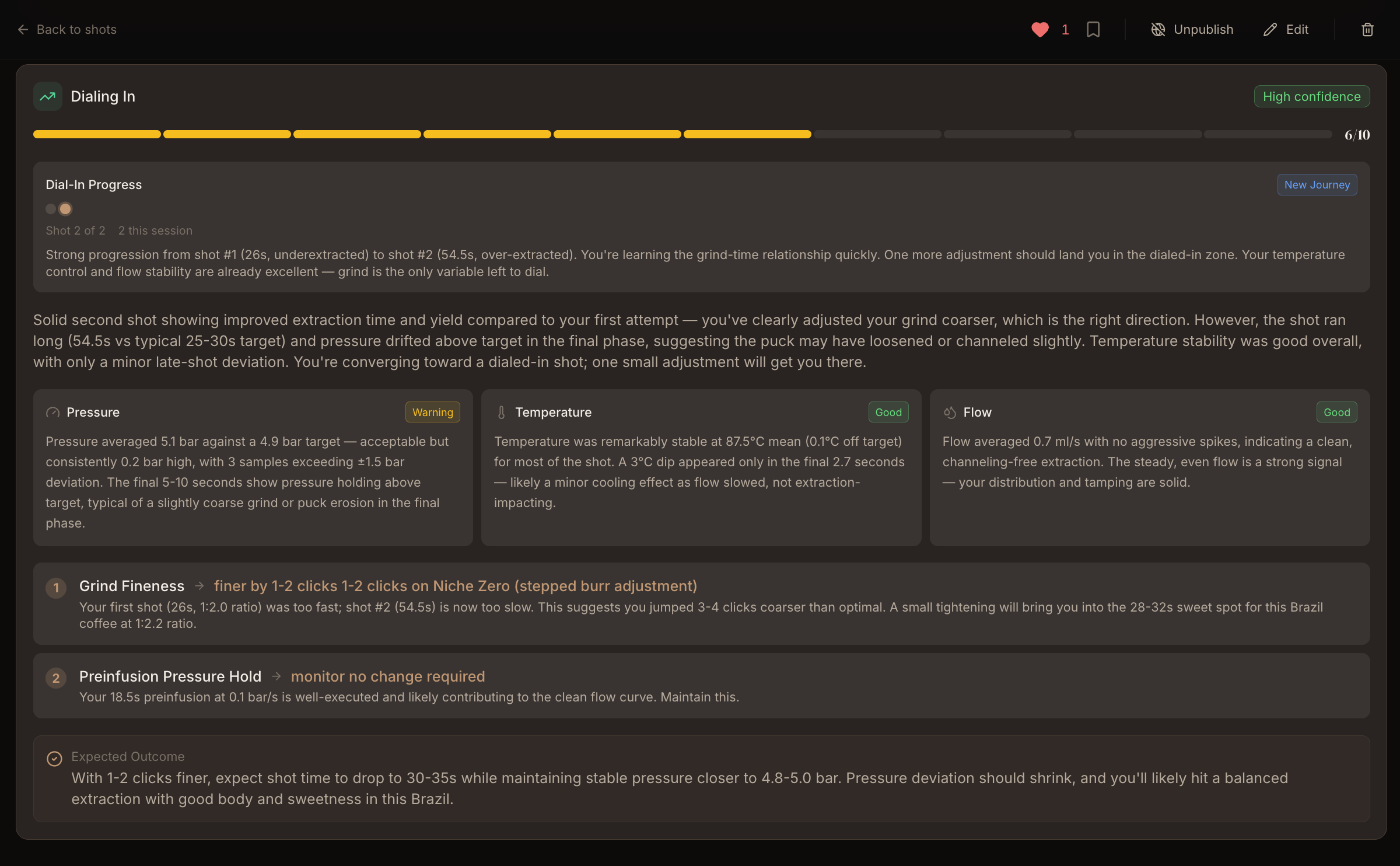Click the Pressure gauge icon
The height and width of the screenshot is (866, 1400).
click(53, 413)
